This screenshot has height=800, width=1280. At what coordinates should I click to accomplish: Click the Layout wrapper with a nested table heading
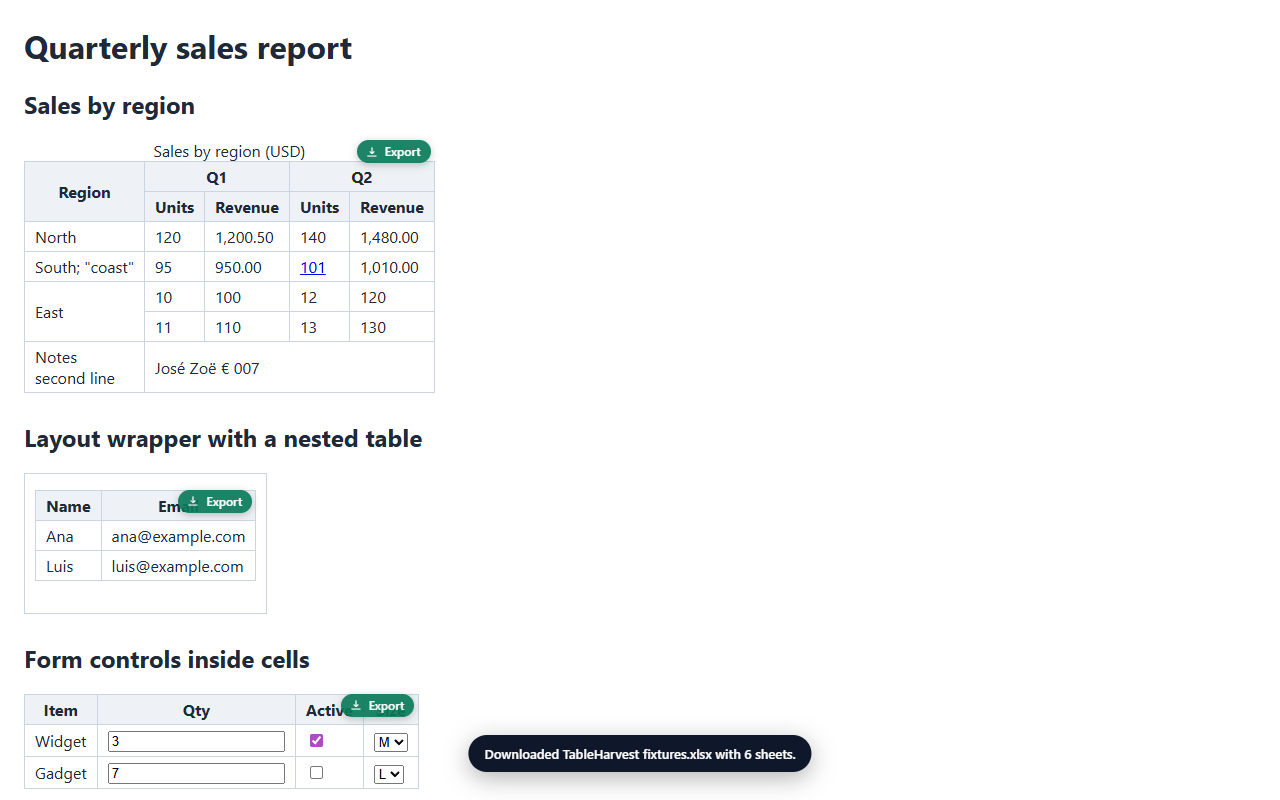pos(223,439)
